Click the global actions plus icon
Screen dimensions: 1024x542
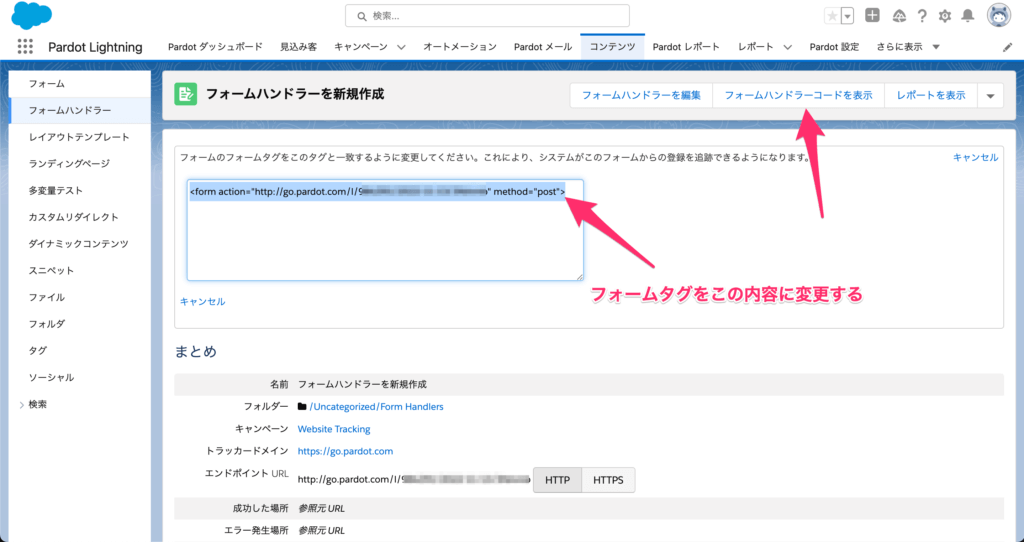[x=872, y=15]
